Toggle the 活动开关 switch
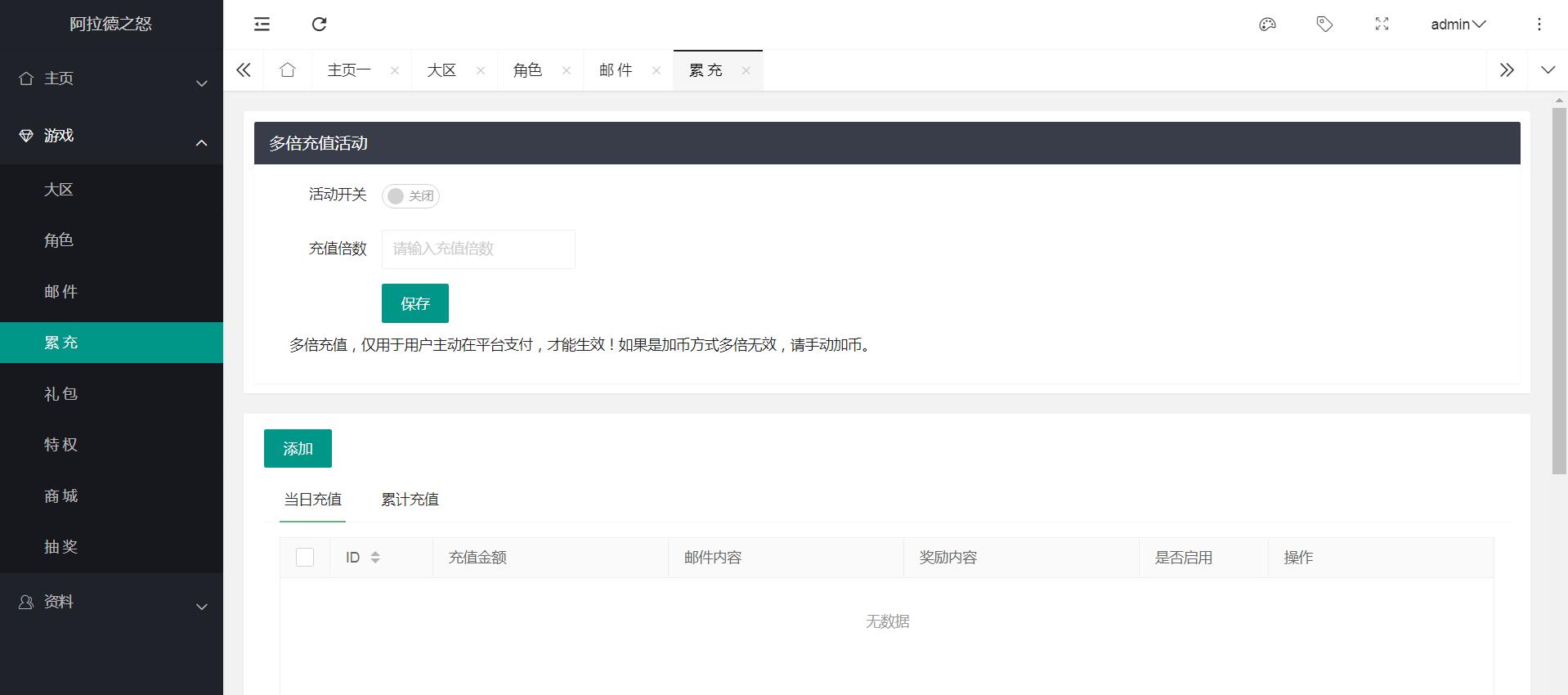Viewport: 1568px width, 695px height. (x=410, y=196)
